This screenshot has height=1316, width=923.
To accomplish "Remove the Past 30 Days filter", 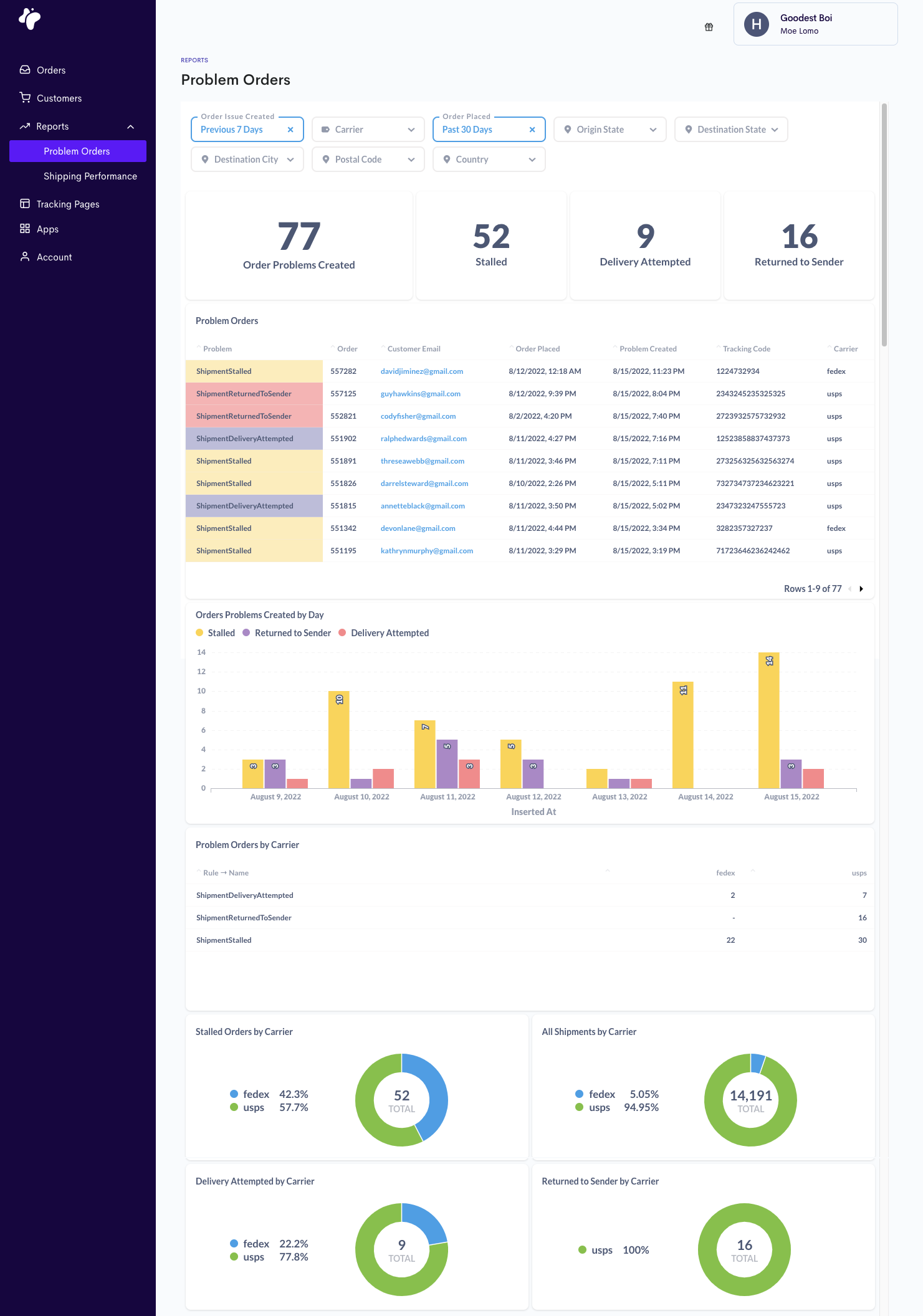I will click(532, 130).
